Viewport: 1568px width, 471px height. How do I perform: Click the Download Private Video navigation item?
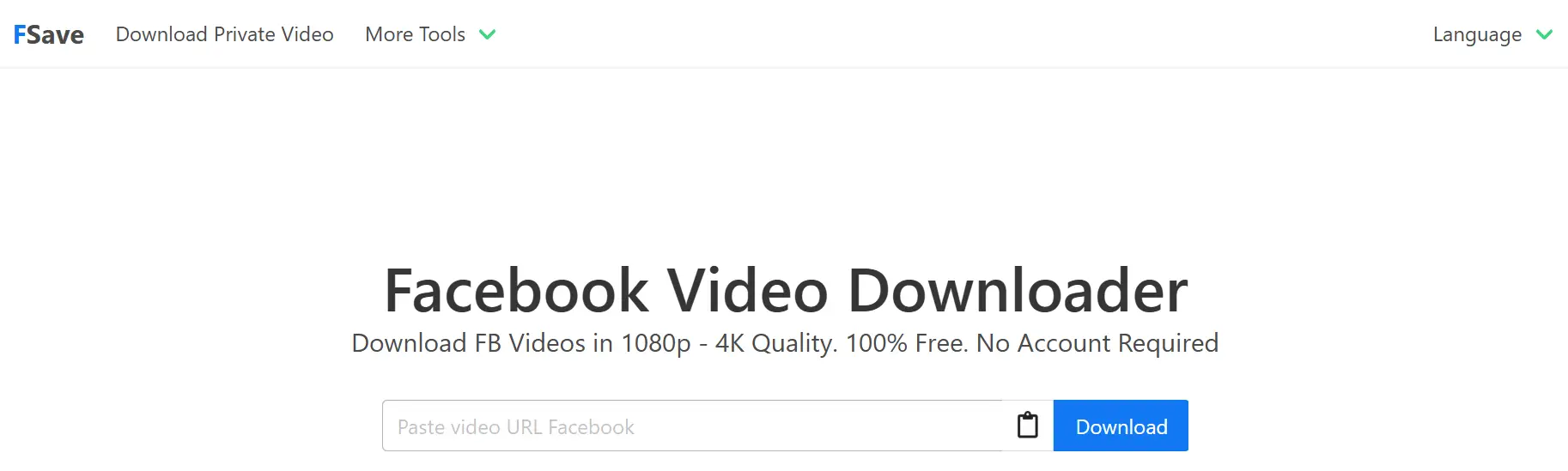click(x=225, y=34)
